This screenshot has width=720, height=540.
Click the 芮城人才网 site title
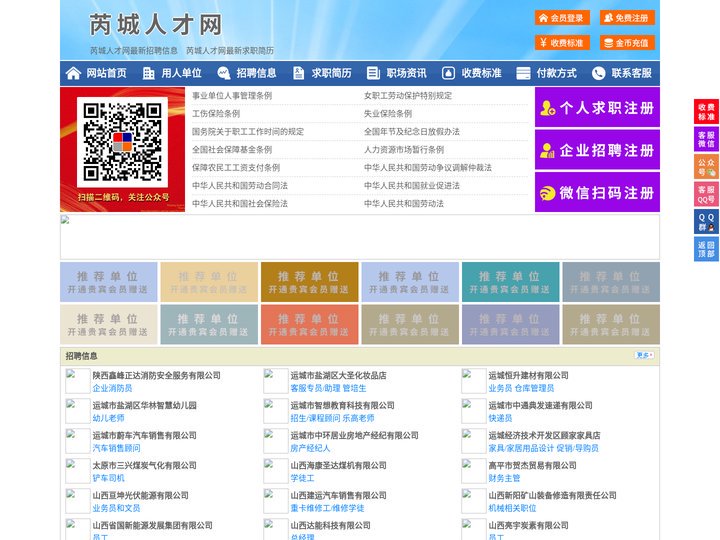(x=156, y=24)
